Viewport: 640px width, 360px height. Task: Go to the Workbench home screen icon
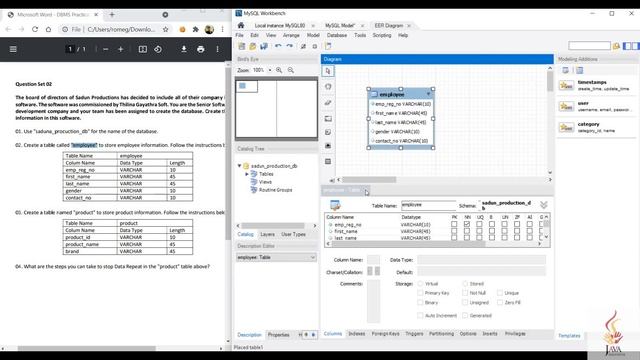241,25
